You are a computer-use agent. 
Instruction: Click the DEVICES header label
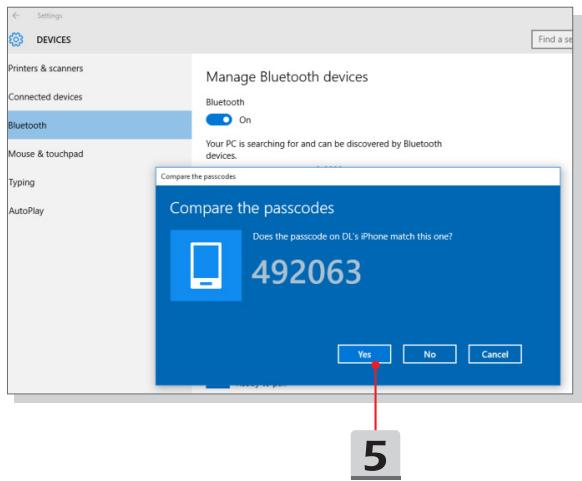(x=53, y=40)
